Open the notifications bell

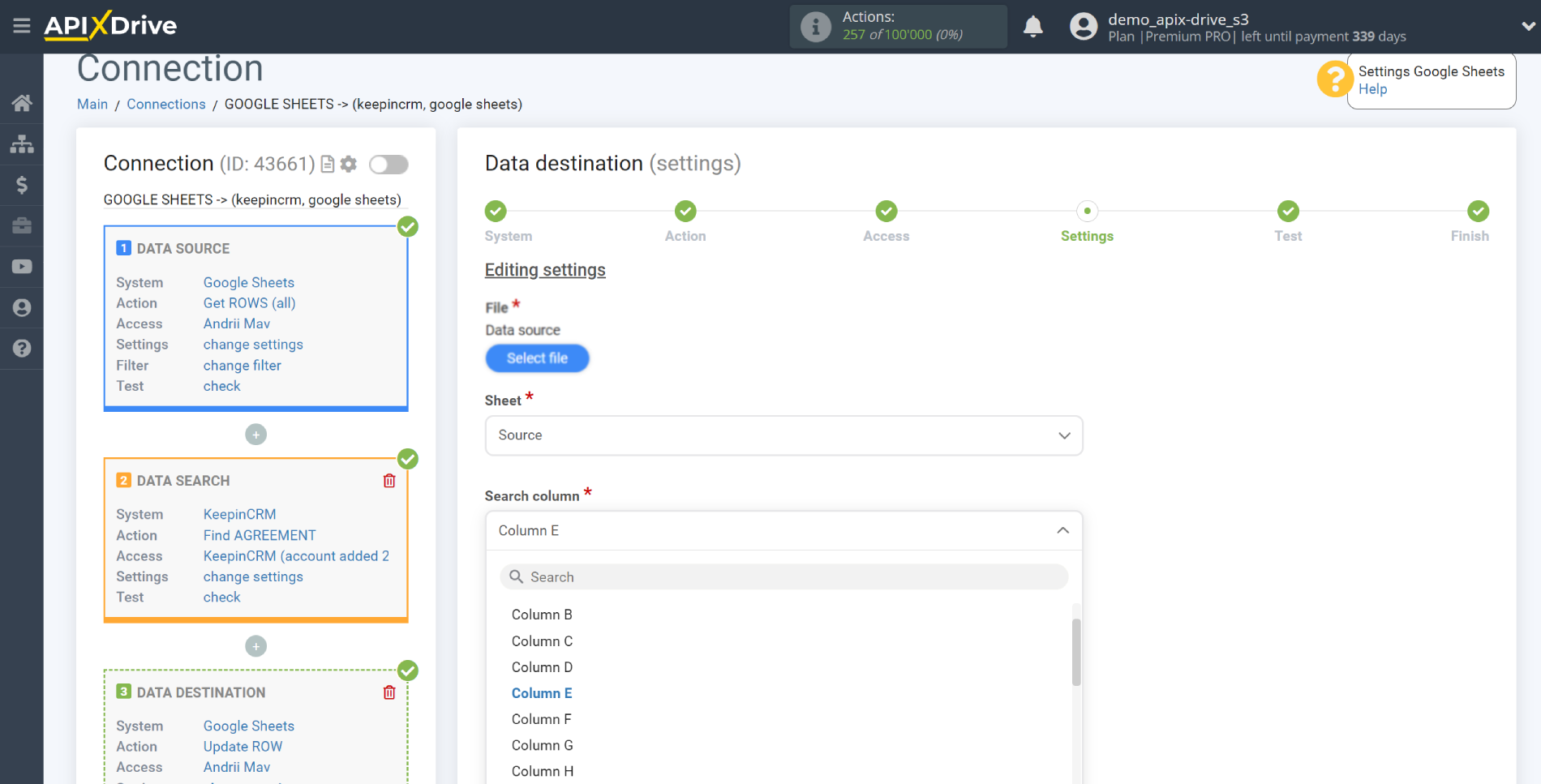(1032, 27)
